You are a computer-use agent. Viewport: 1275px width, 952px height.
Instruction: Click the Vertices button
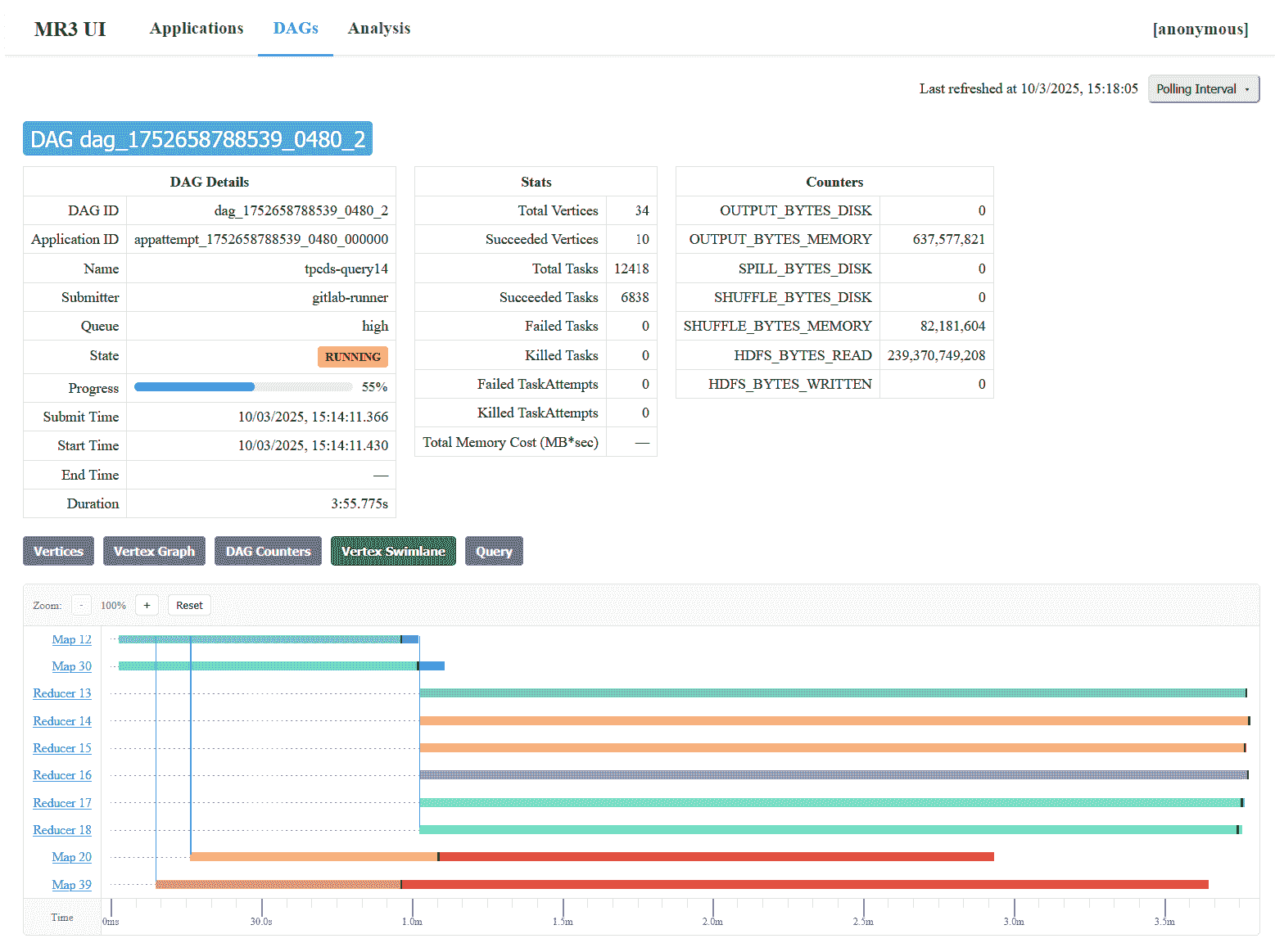tap(59, 551)
